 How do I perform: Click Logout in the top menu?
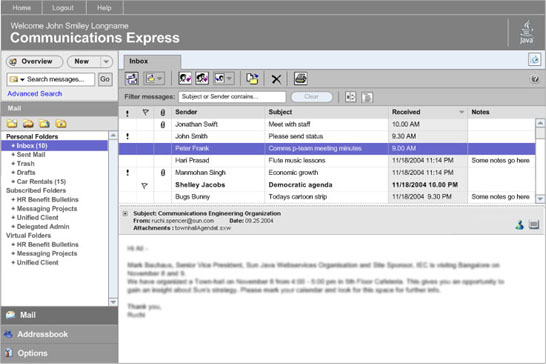point(63,8)
